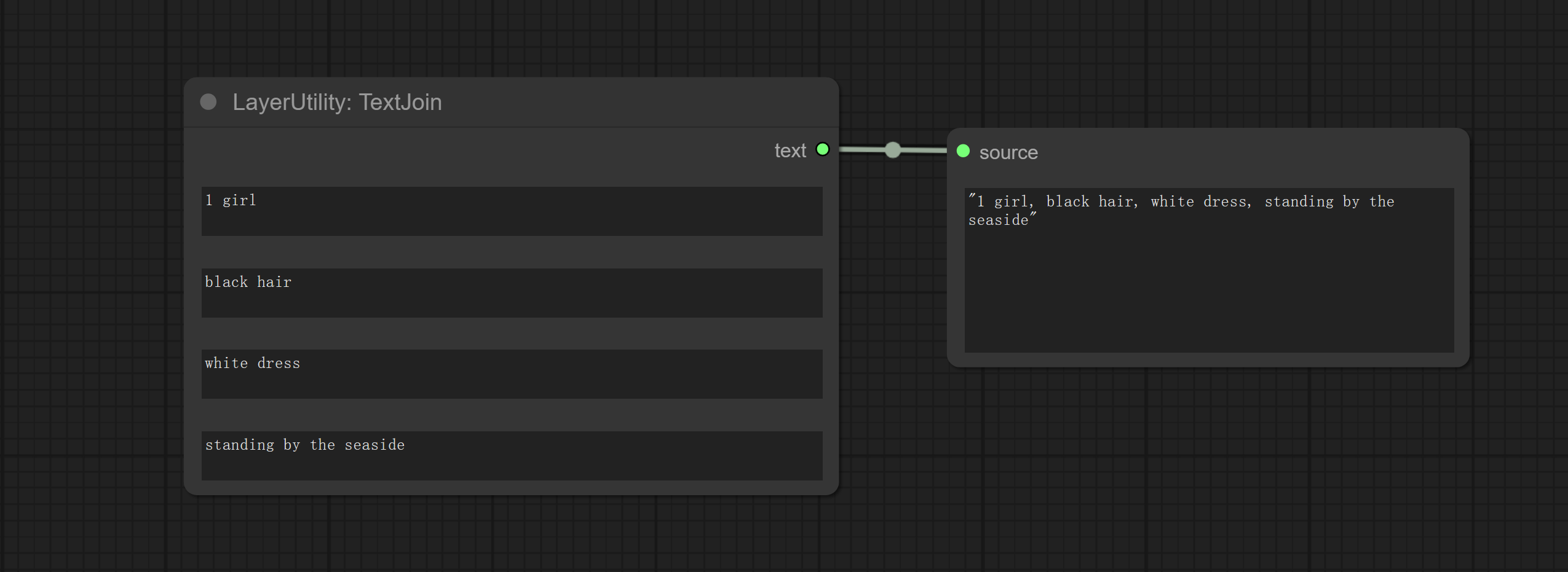Click the text output connector dot
Image resolution: width=1568 pixels, height=572 pixels.
click(x=822, y=149)
